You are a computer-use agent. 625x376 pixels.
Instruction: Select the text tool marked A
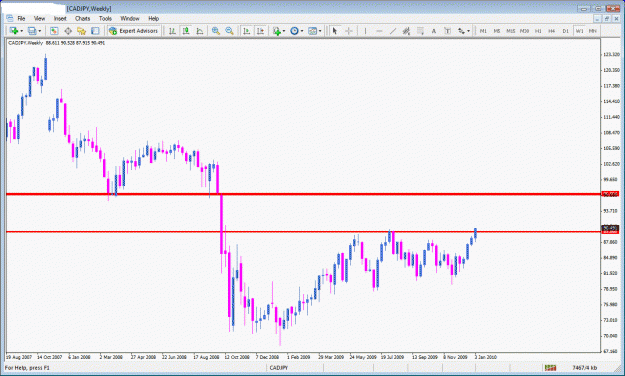point(434,31)
